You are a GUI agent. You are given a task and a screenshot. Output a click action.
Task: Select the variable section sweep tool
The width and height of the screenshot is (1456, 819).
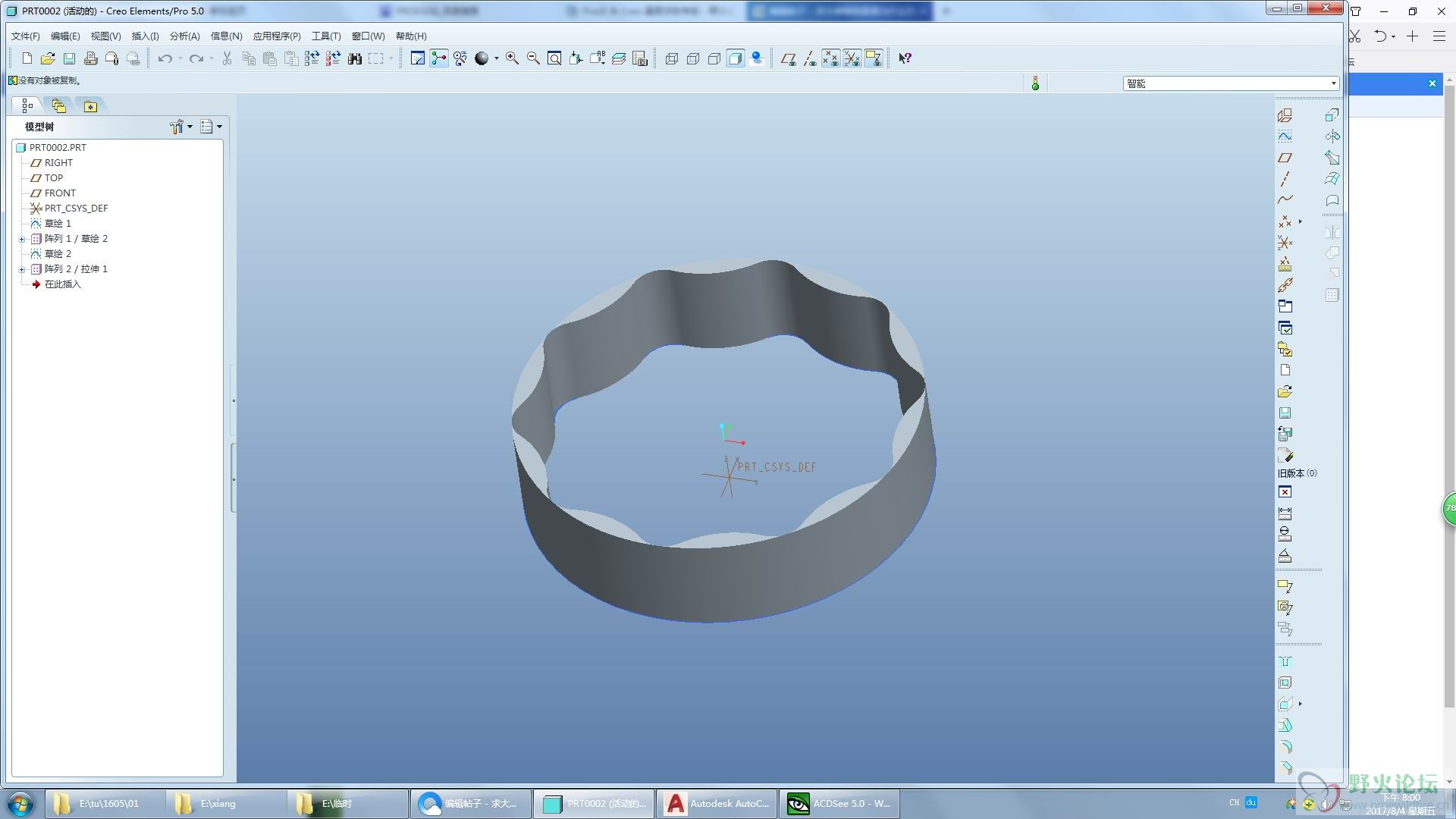click(1332, 158)
